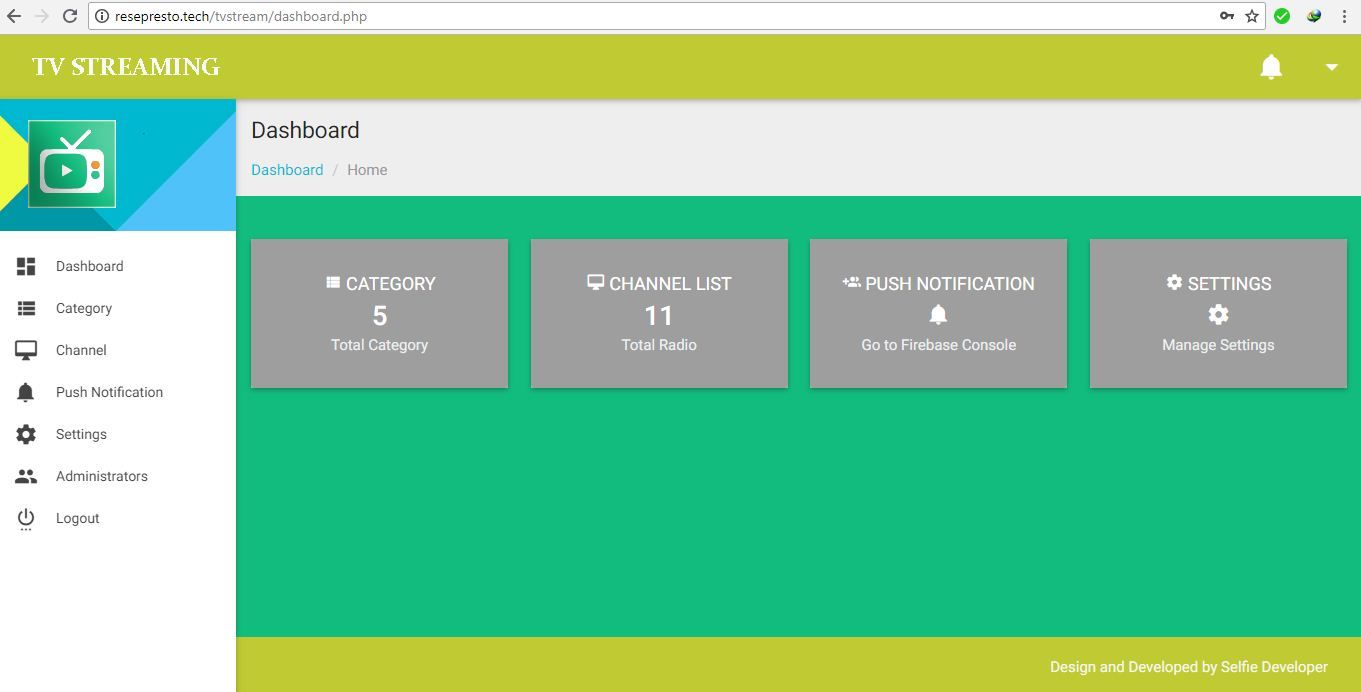Viewport: 1361px width, 692px height.
Task: Open the header account dropdown arrow
Action: (x=1331, y=67)
